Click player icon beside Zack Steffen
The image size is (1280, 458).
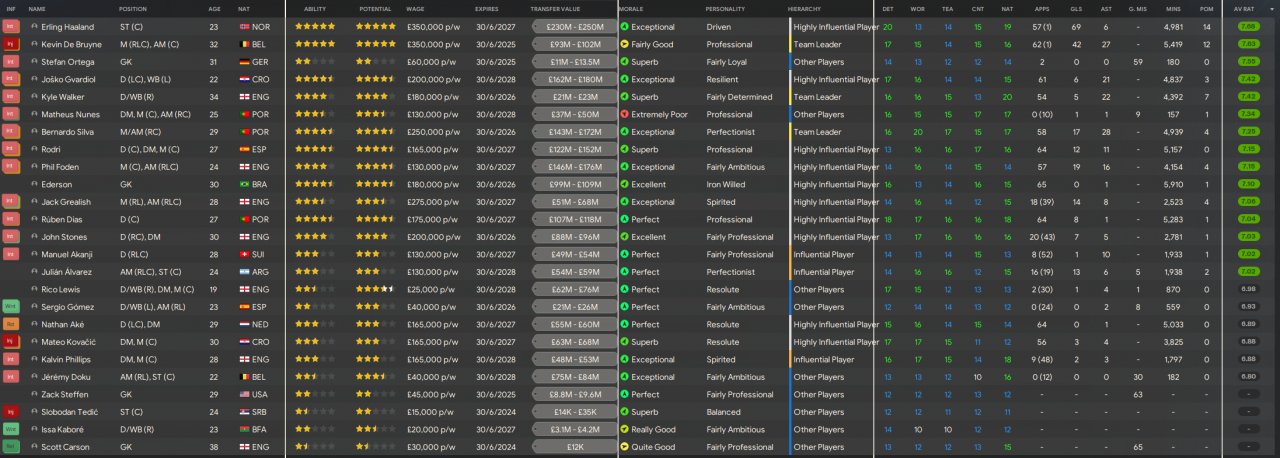click(x=34, y=394)
